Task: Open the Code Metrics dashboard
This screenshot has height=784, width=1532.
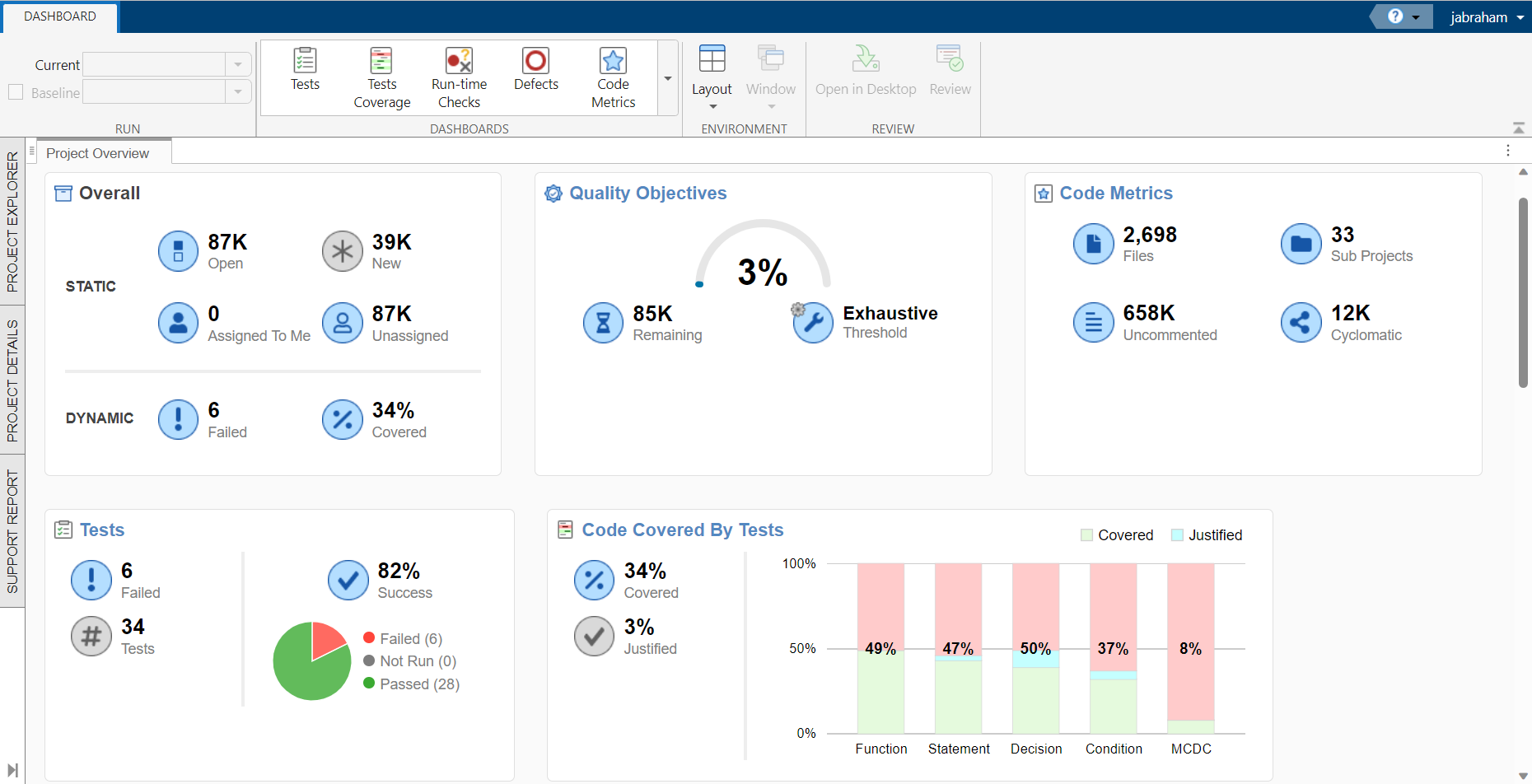Action: click(613, 78)
